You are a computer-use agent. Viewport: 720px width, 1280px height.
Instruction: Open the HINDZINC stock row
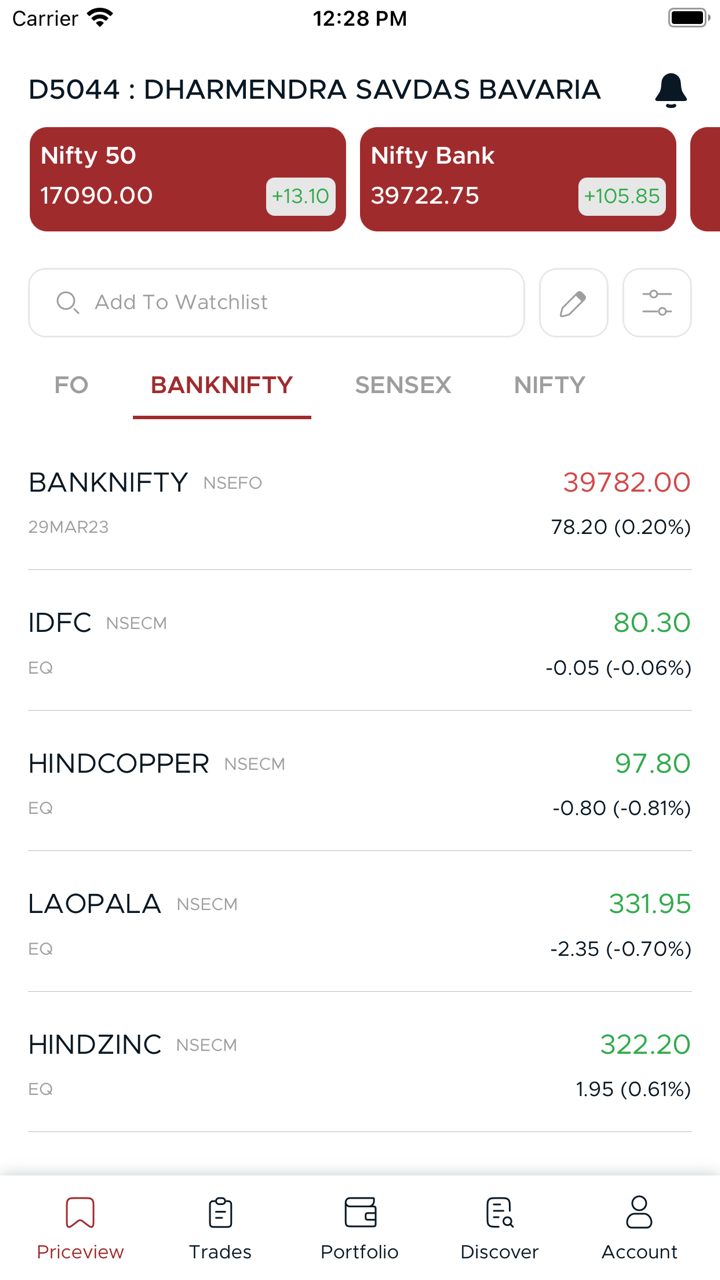pyautogui.click(x=359, y=1064)
